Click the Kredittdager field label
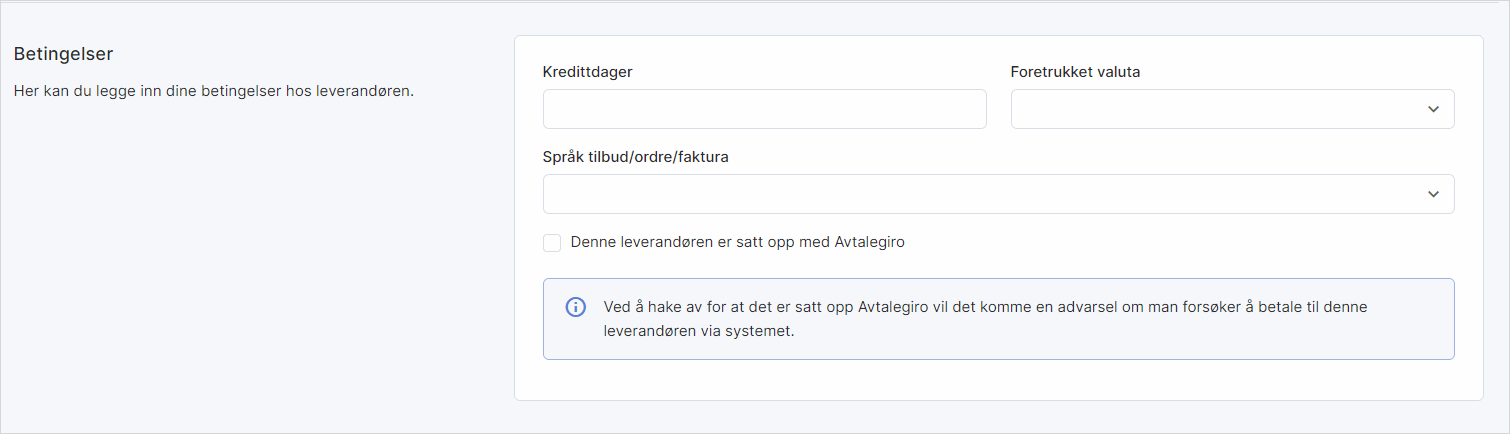Viewport: 1510px width, 434px height. point(588,72)
